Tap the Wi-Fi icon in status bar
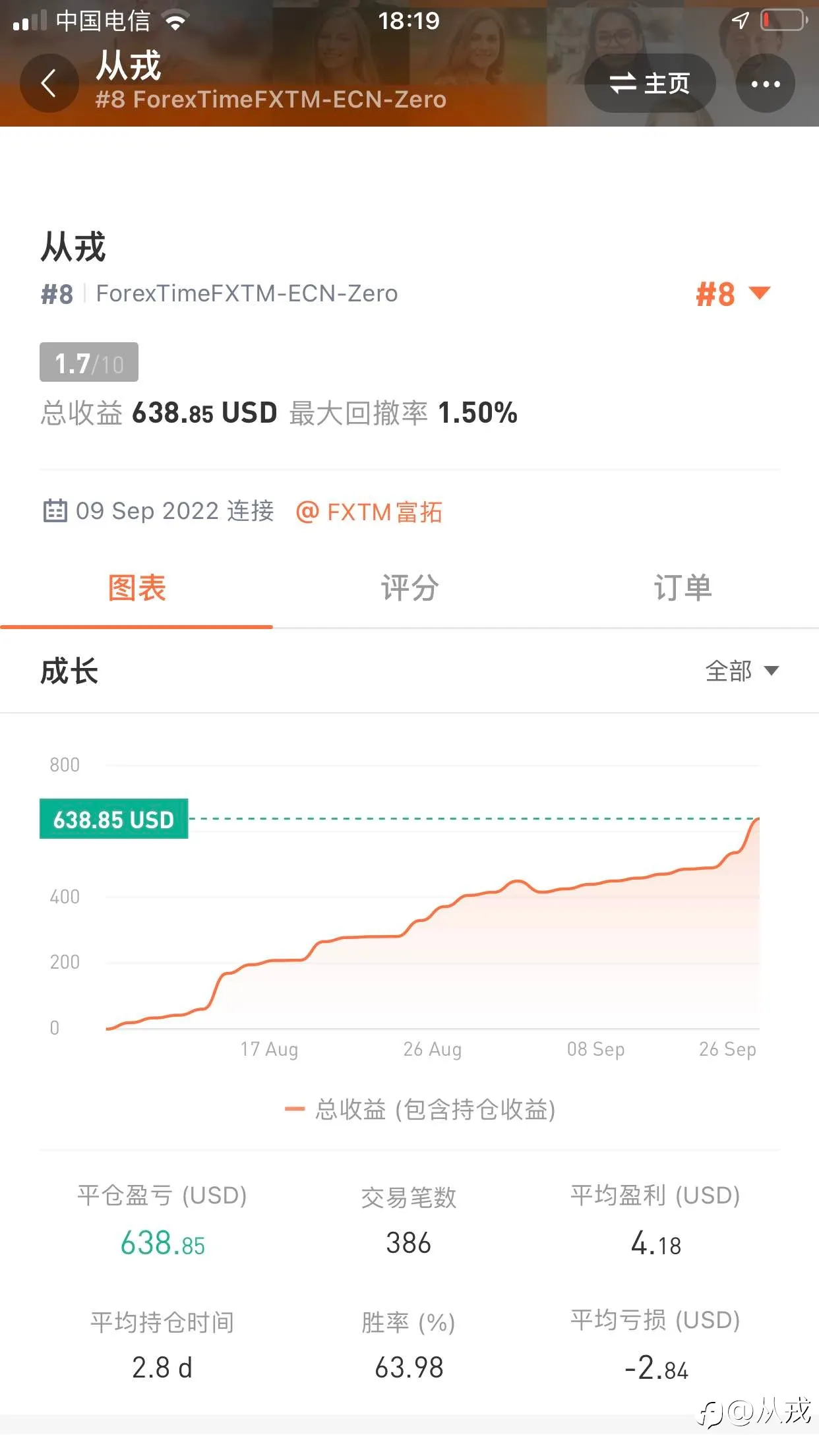This screenshot has height=1456, width=819. click(175, 21)
